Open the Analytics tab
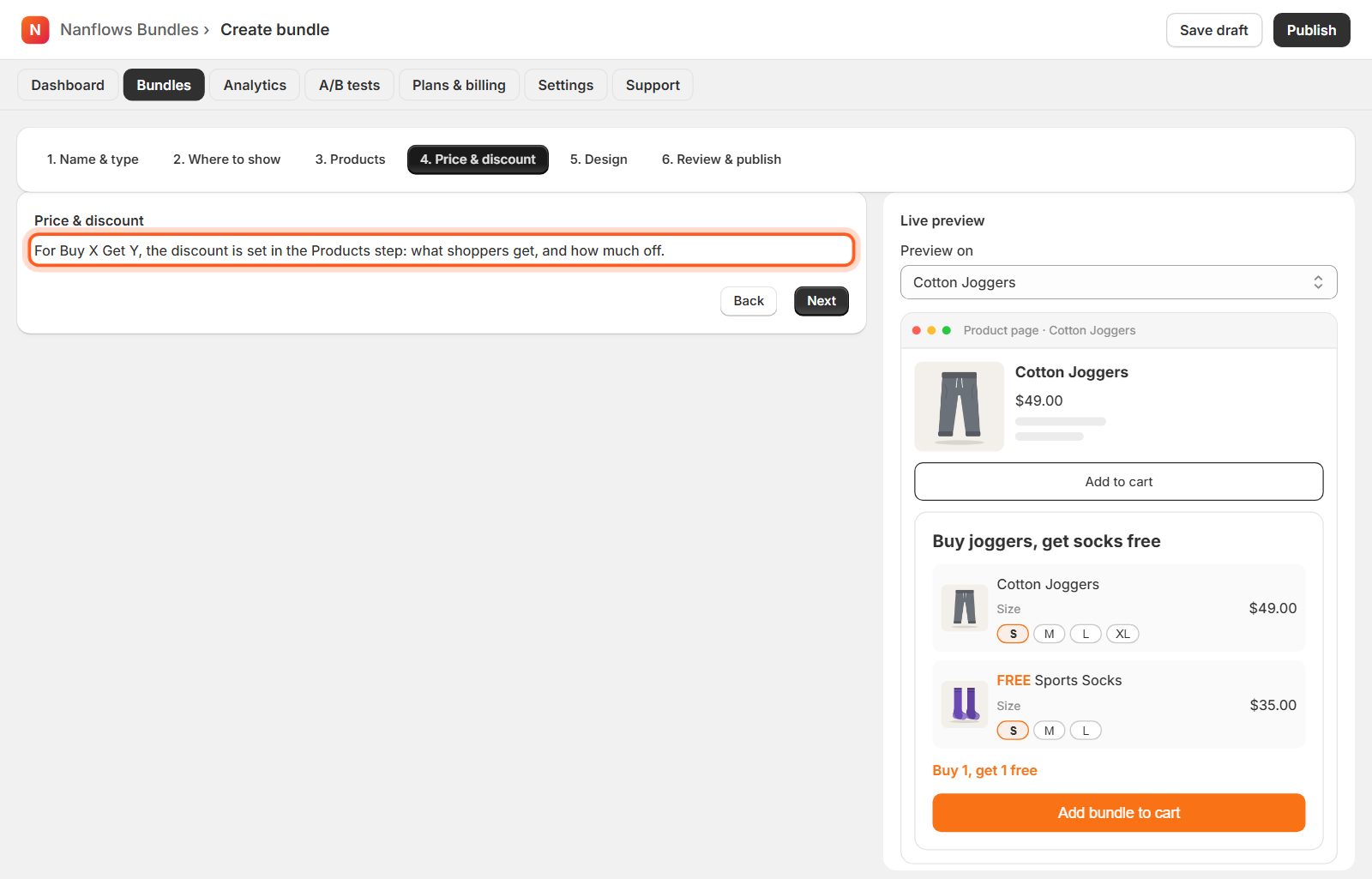1372x879 pixels. (255, 85)
